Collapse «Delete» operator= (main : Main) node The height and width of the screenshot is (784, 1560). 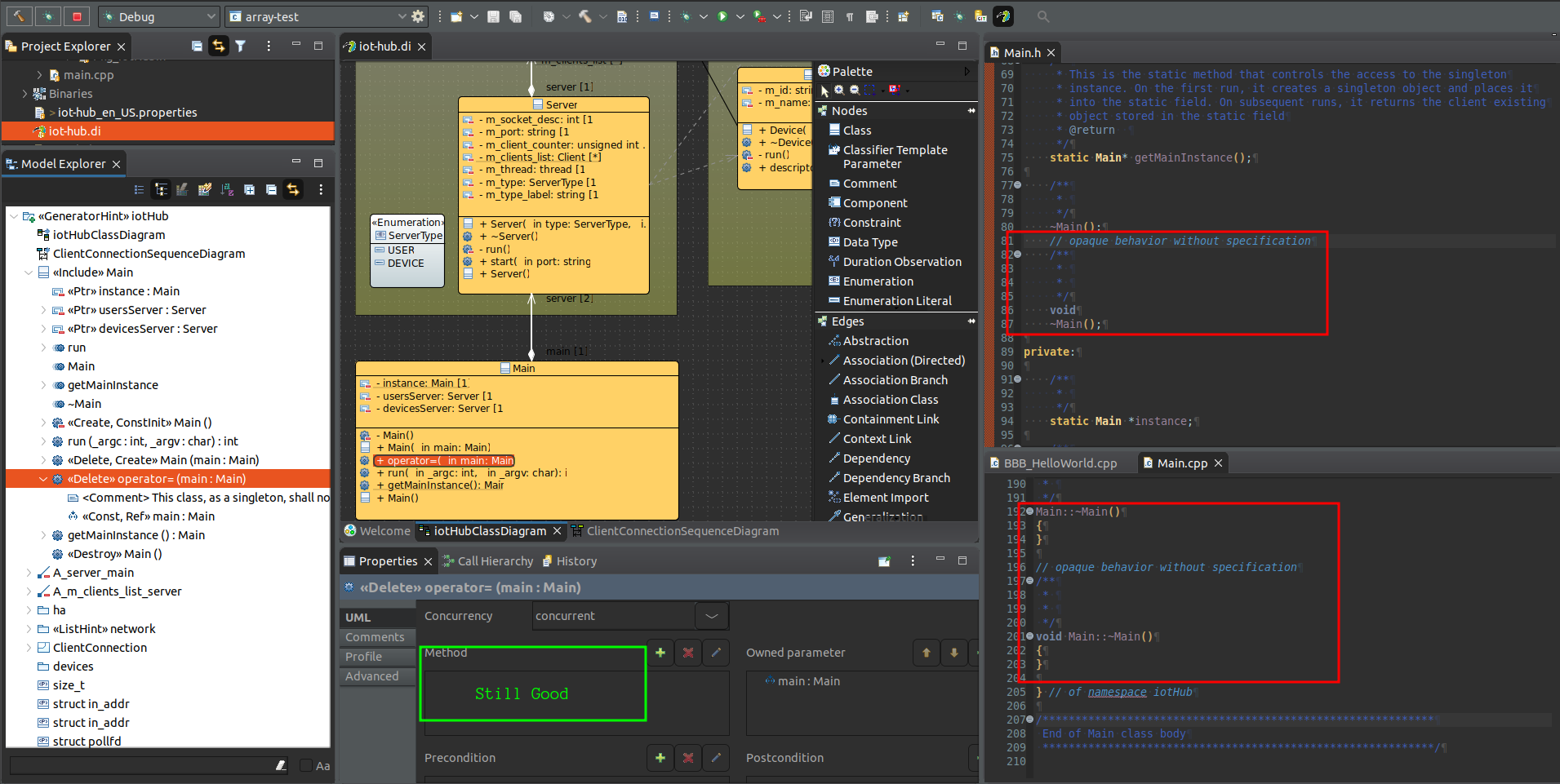tap(43, 479)
